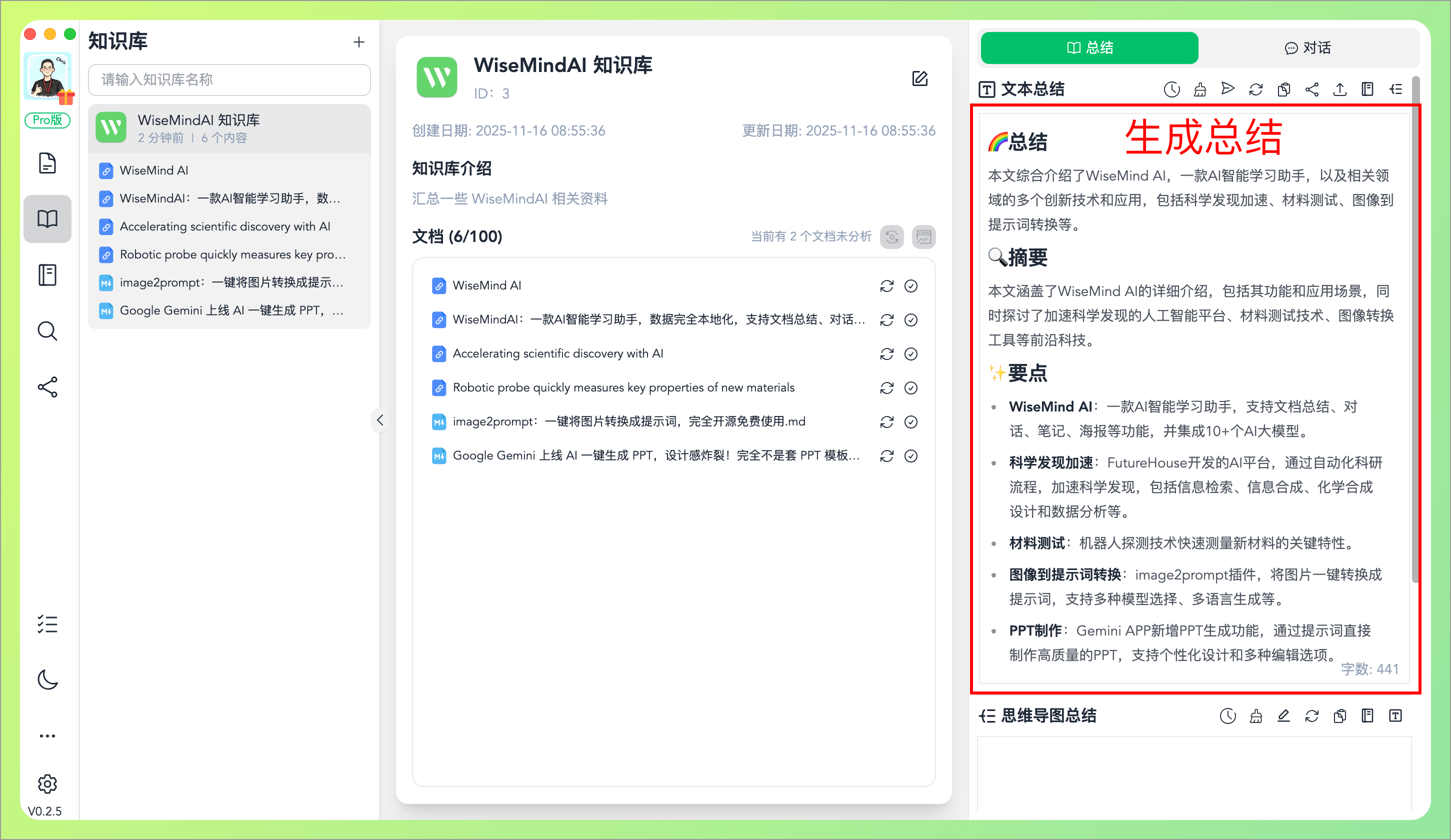This screenshot has width=1451, height=840.
Task: Open the history icon in 文本总结 toolbar
Action: click(x=1171, y=89)
